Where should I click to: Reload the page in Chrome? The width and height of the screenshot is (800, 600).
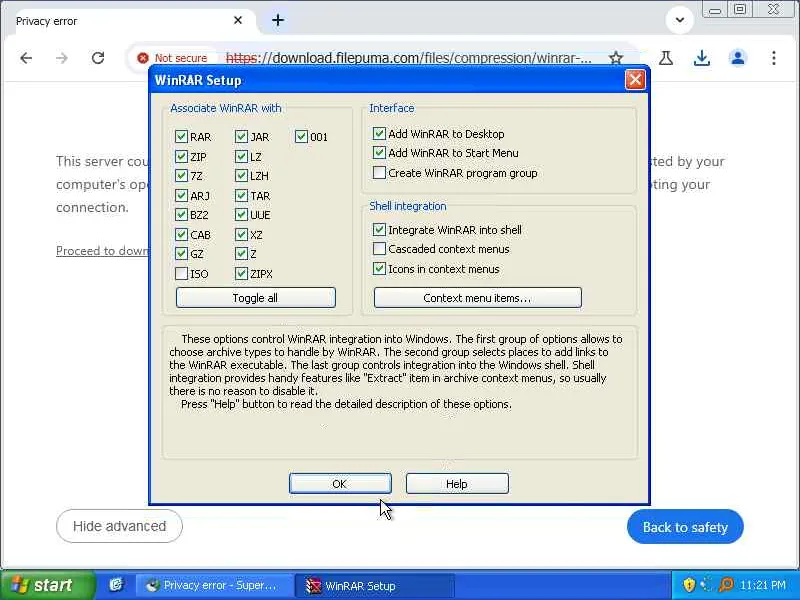point(98,58)
